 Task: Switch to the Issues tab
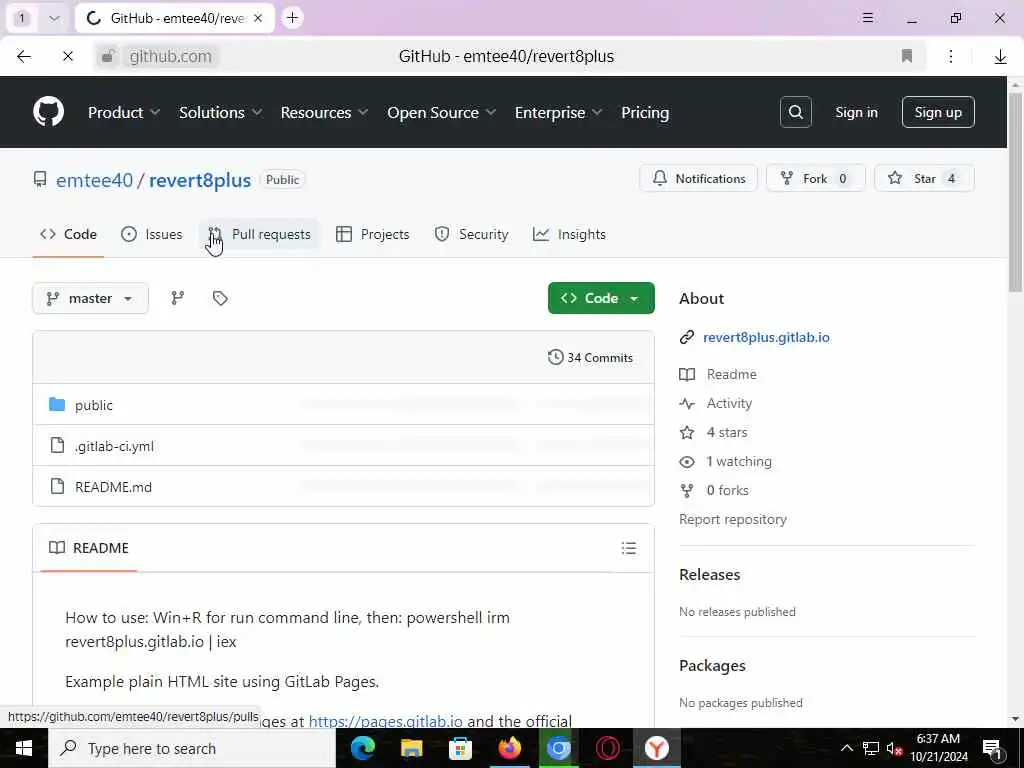pyautogui.click(x=152, y=234)
